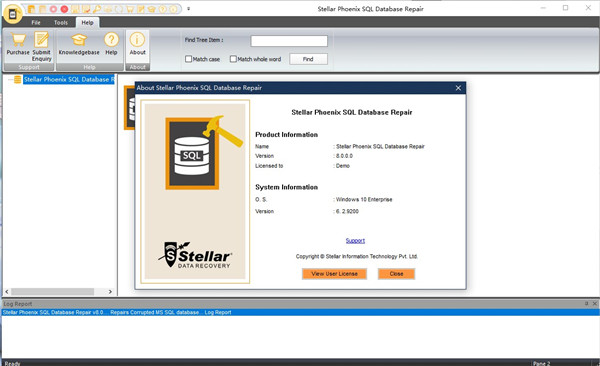Click the round application logo button
The height and width of the screenshot is (366, 600).
13,14
